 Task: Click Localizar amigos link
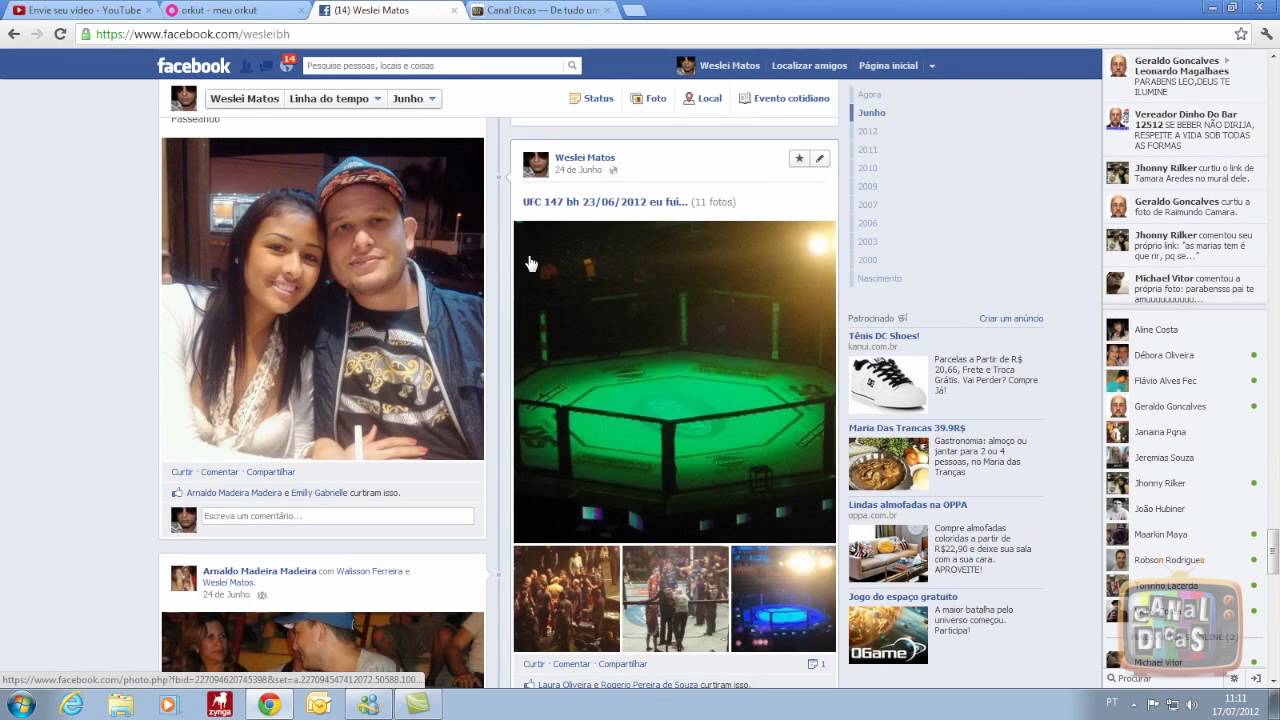pos(809,66)
